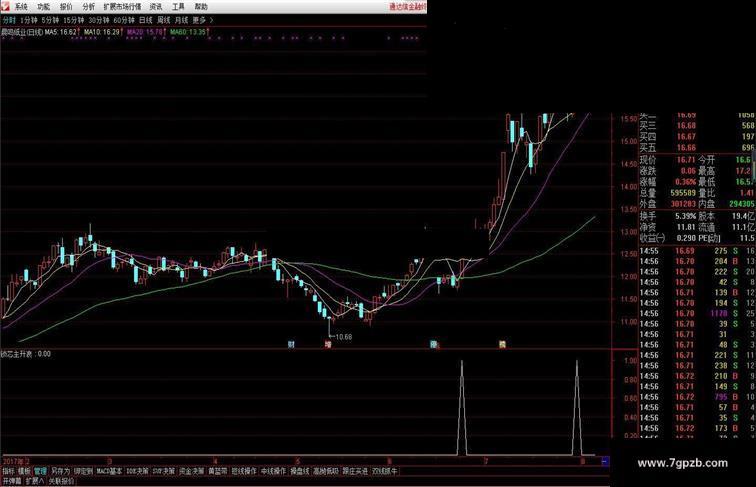Click the 10.68 low price label
The image size is (756, 487).
(344, 337)
